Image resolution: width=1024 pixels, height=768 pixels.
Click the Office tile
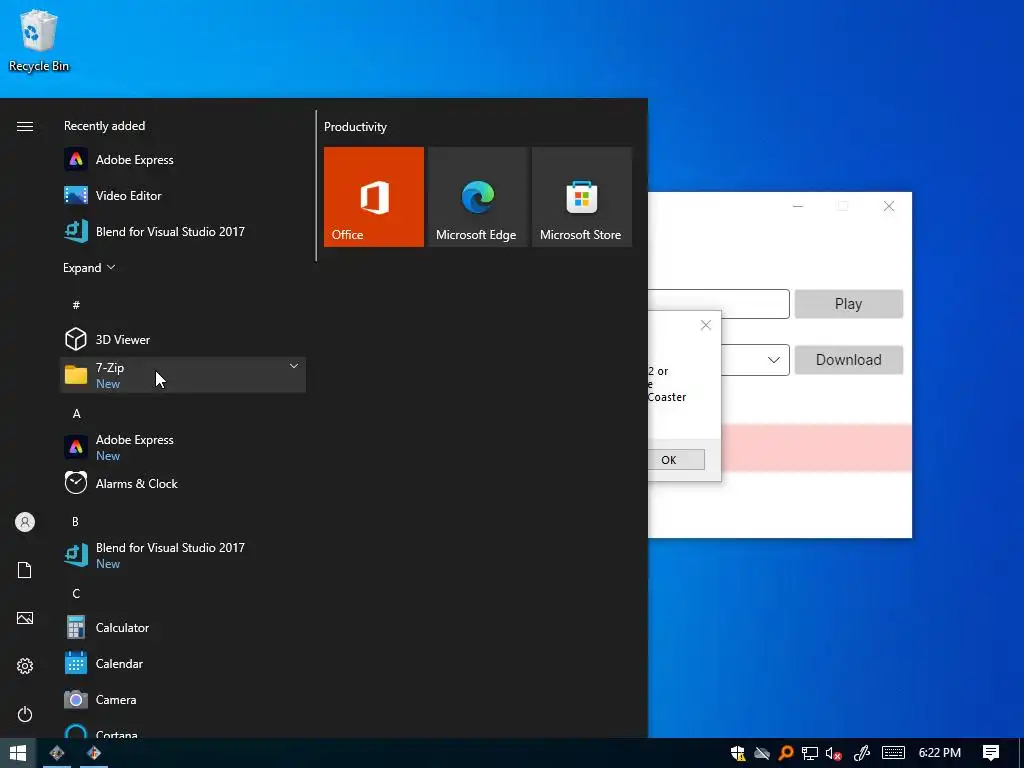click(x=374, y=197)
